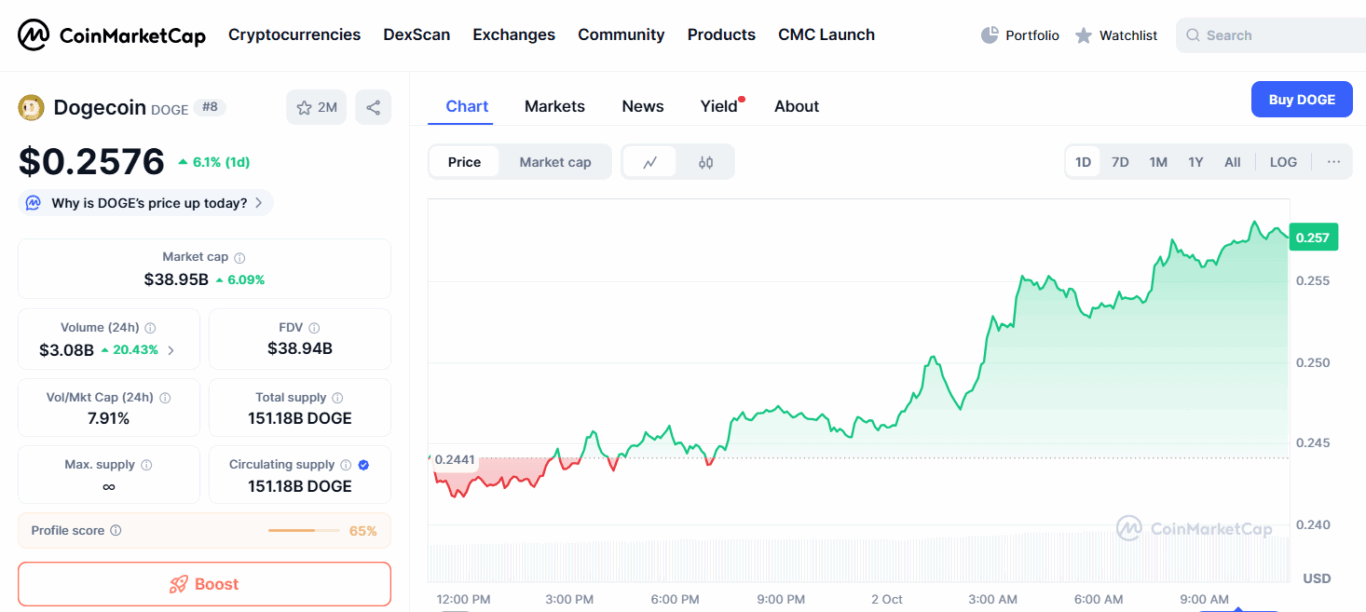The image size is (1366, 612).
Task: Enable LOG scale on chart
Action: click(x=1283, y=162)
